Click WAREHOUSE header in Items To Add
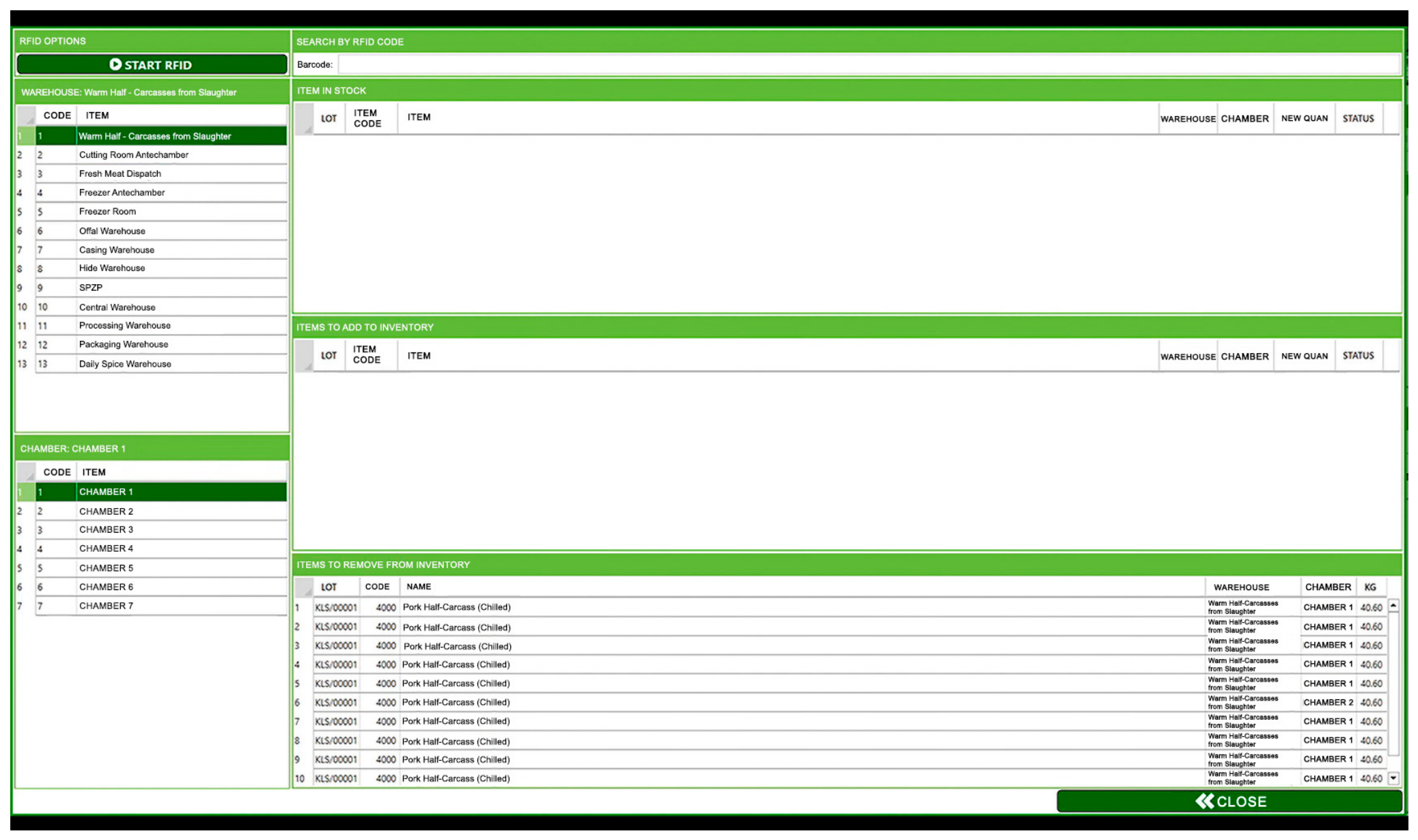1418x840 pixels. 1188,356
